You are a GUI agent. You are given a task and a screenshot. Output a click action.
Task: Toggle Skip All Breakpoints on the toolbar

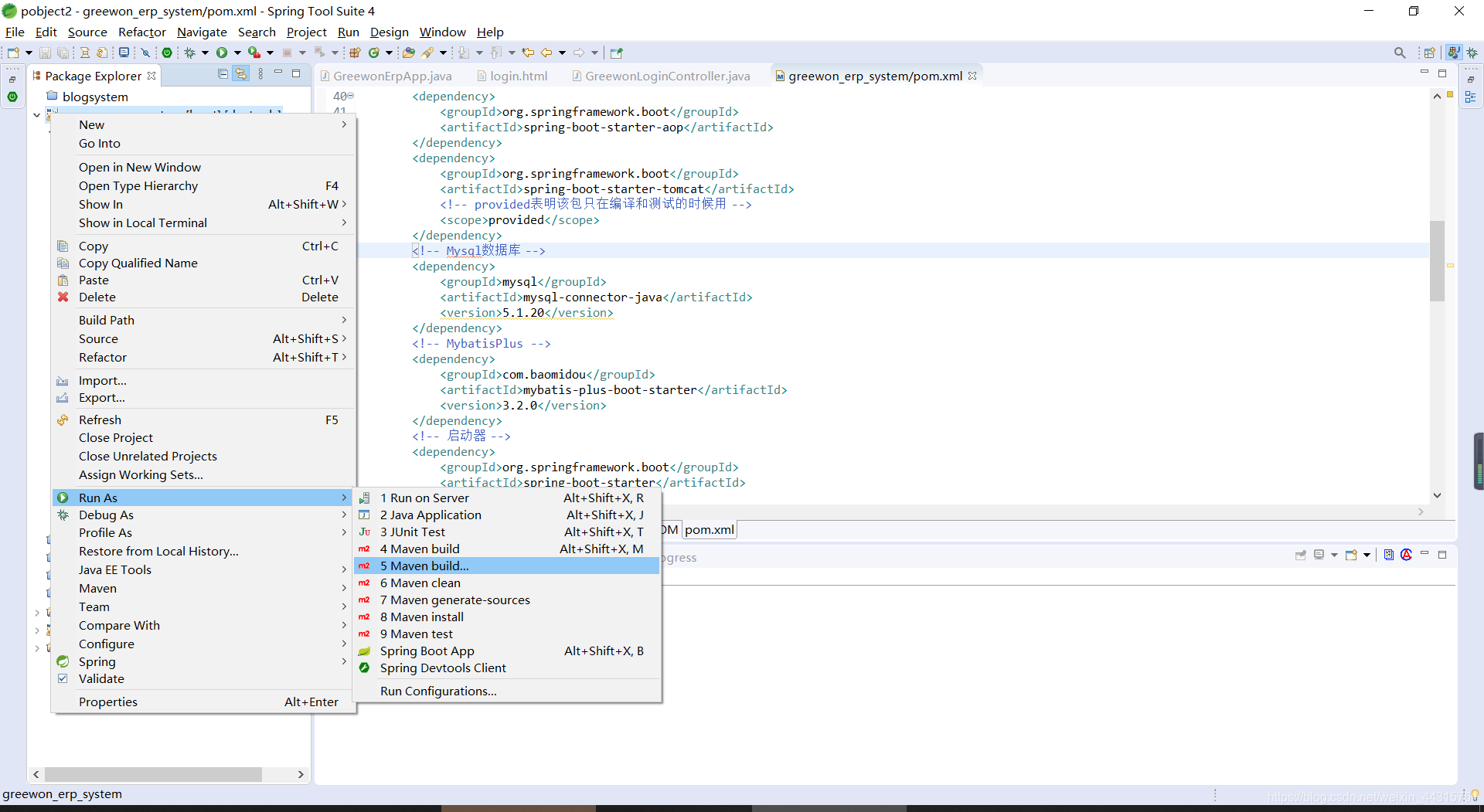point(145,52)
